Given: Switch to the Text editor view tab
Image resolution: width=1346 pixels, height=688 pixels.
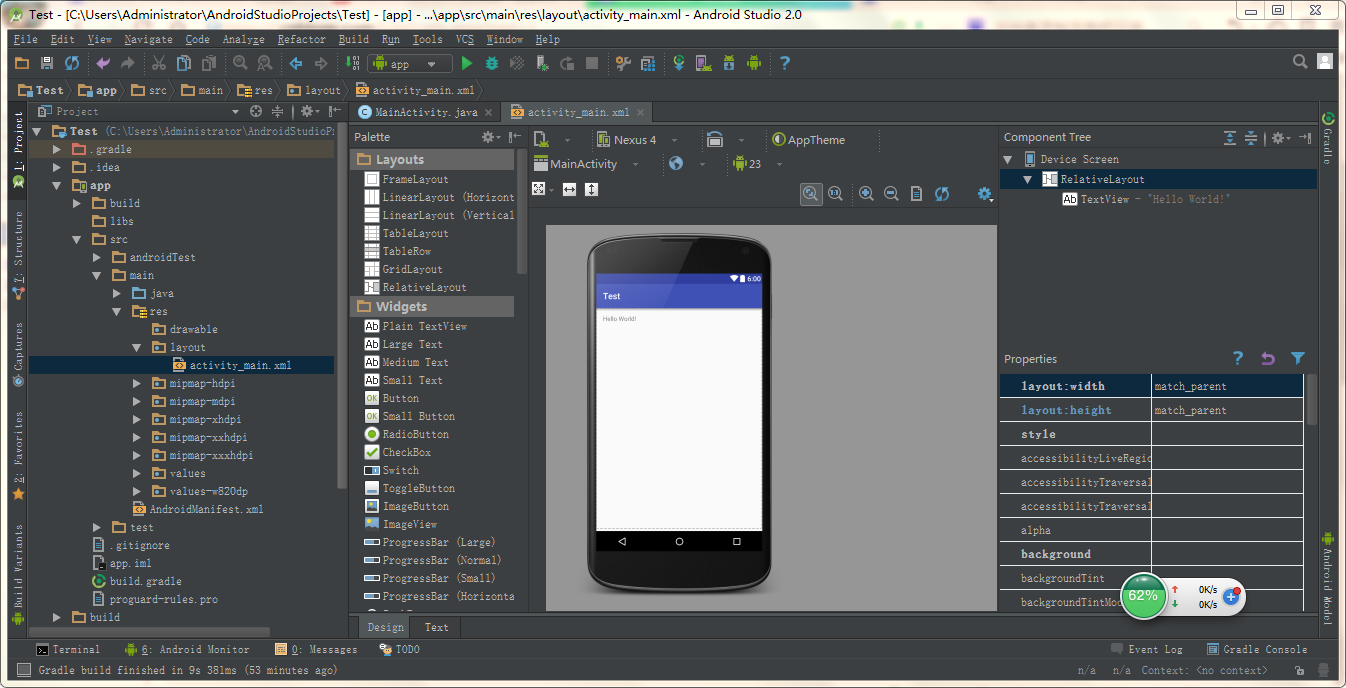Looking at the screenshot, I should coord(436,627).
